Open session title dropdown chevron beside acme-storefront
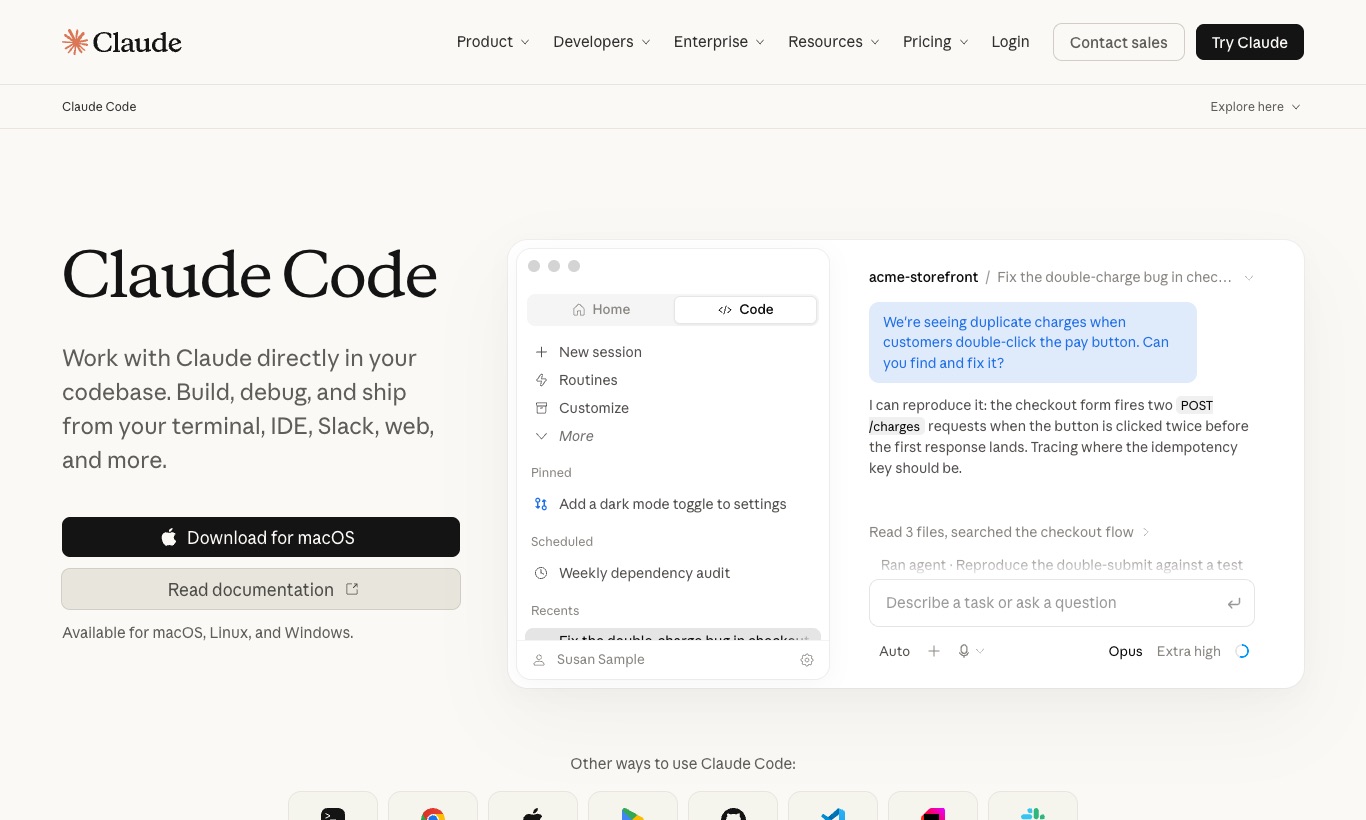1366x820 pixels. (x=1249, y=278)
